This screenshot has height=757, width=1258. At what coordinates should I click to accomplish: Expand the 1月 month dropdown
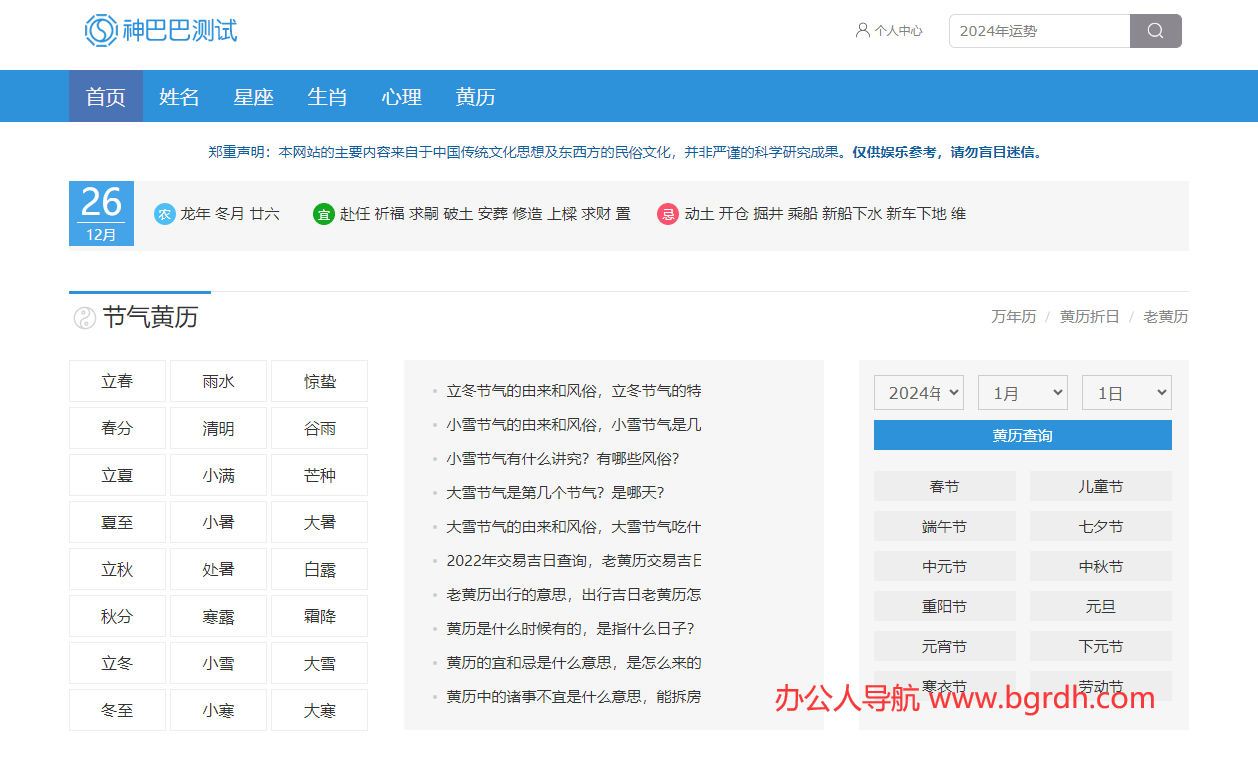point(1022,393)
